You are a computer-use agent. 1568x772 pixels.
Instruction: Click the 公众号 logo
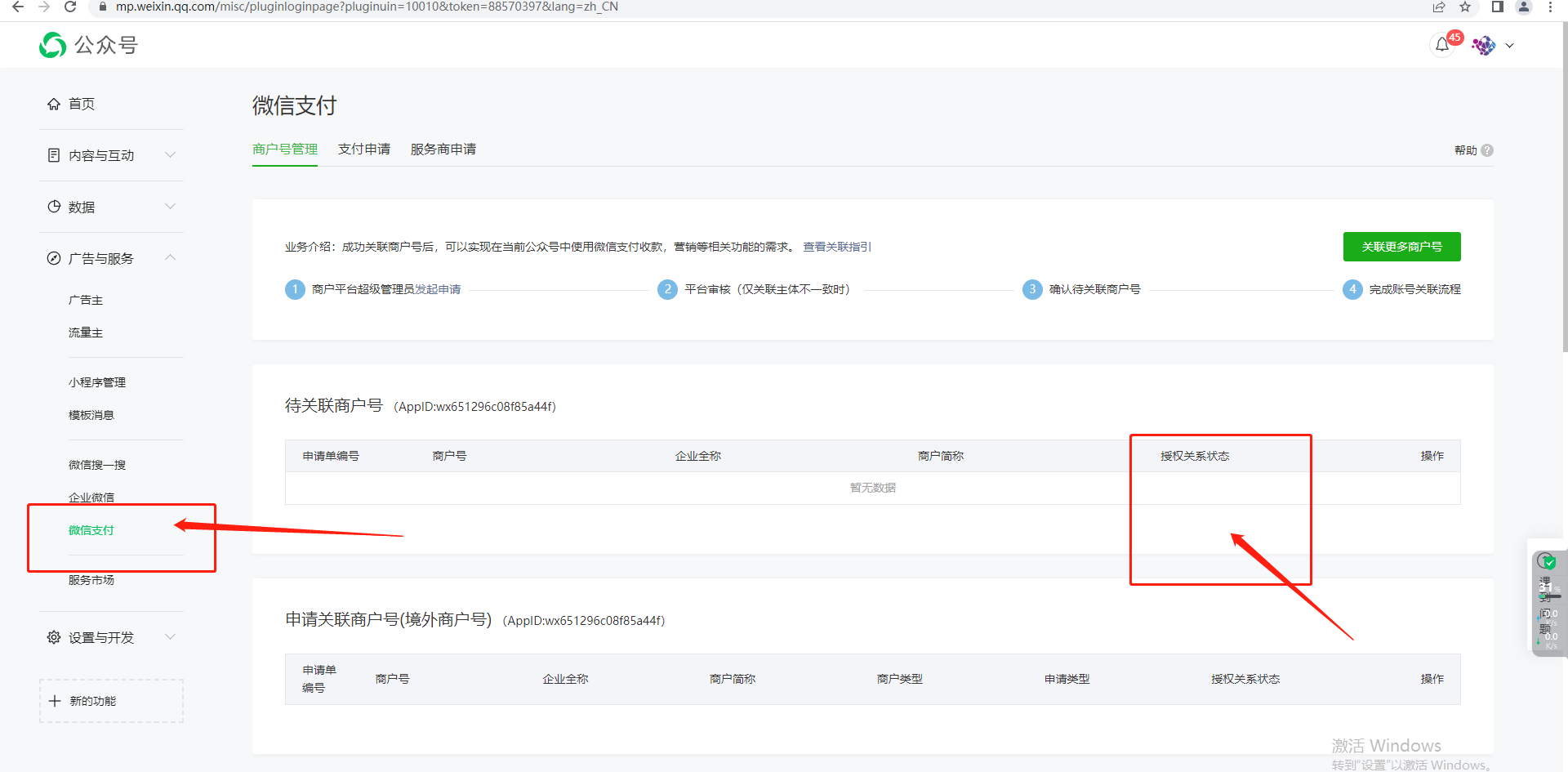coord(88,45)
